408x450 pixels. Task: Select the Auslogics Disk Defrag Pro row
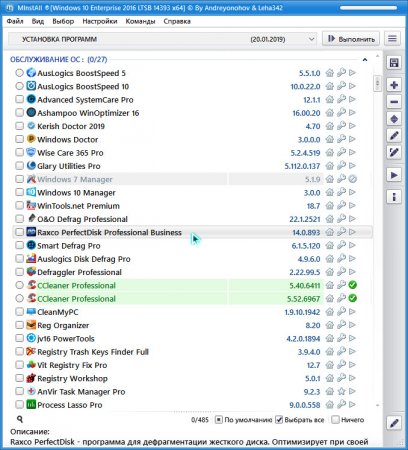click(x=192, y=259)
